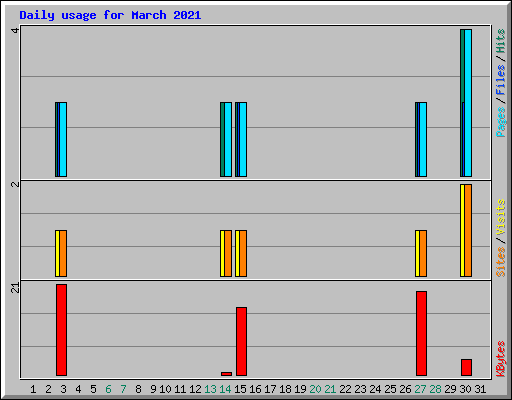
Task: Click day label "4" on the x-axis
Action: click(x=78, y=389)
